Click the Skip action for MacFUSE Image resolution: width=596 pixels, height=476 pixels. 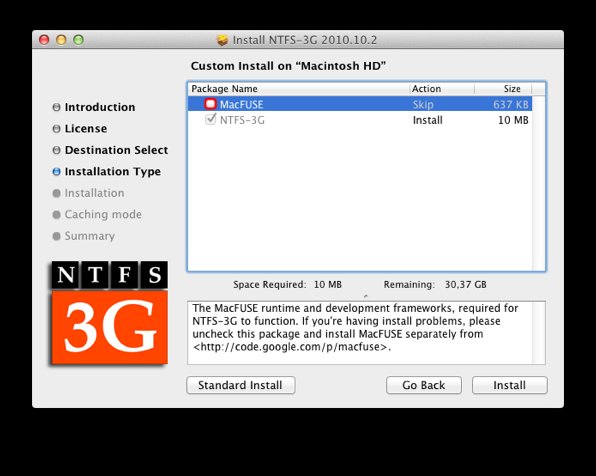click(x=423, y=105)
